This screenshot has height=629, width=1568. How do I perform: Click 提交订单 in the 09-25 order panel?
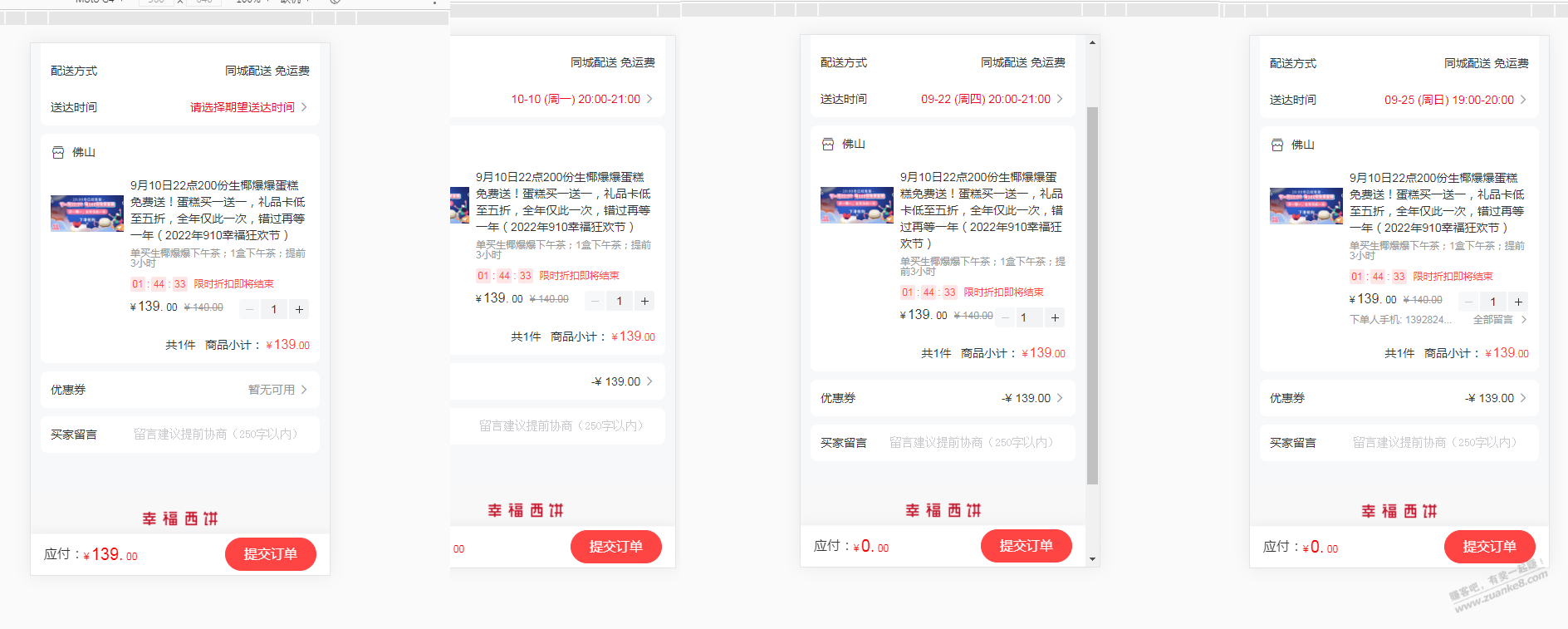pos(1490,547)
